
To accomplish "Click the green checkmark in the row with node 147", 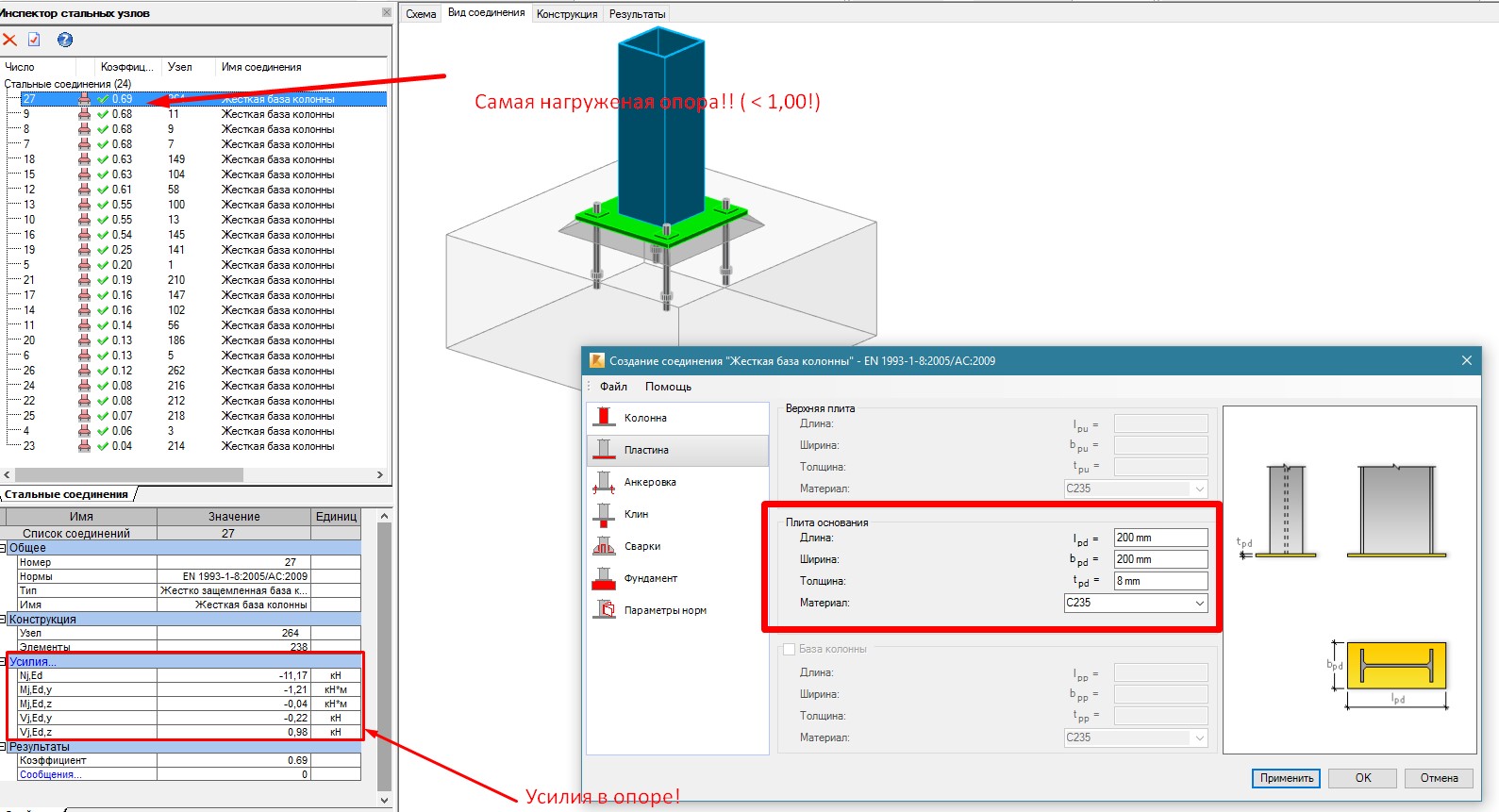I will pos(103,295).
